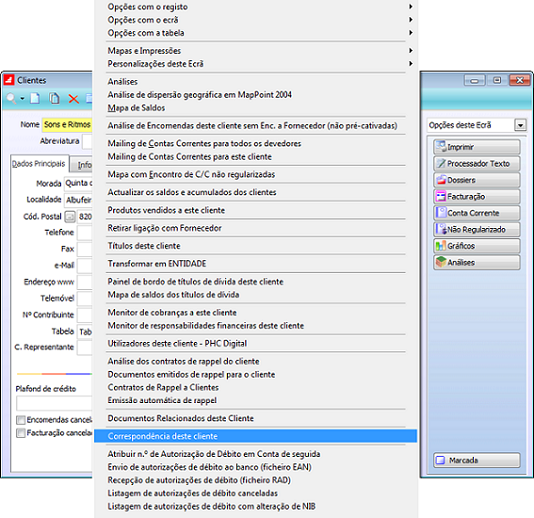The height and width of the screenshot is (518, 534).
Task: Click the search magnifier icon in Clientes toolbar
Action: click(11, 98)
